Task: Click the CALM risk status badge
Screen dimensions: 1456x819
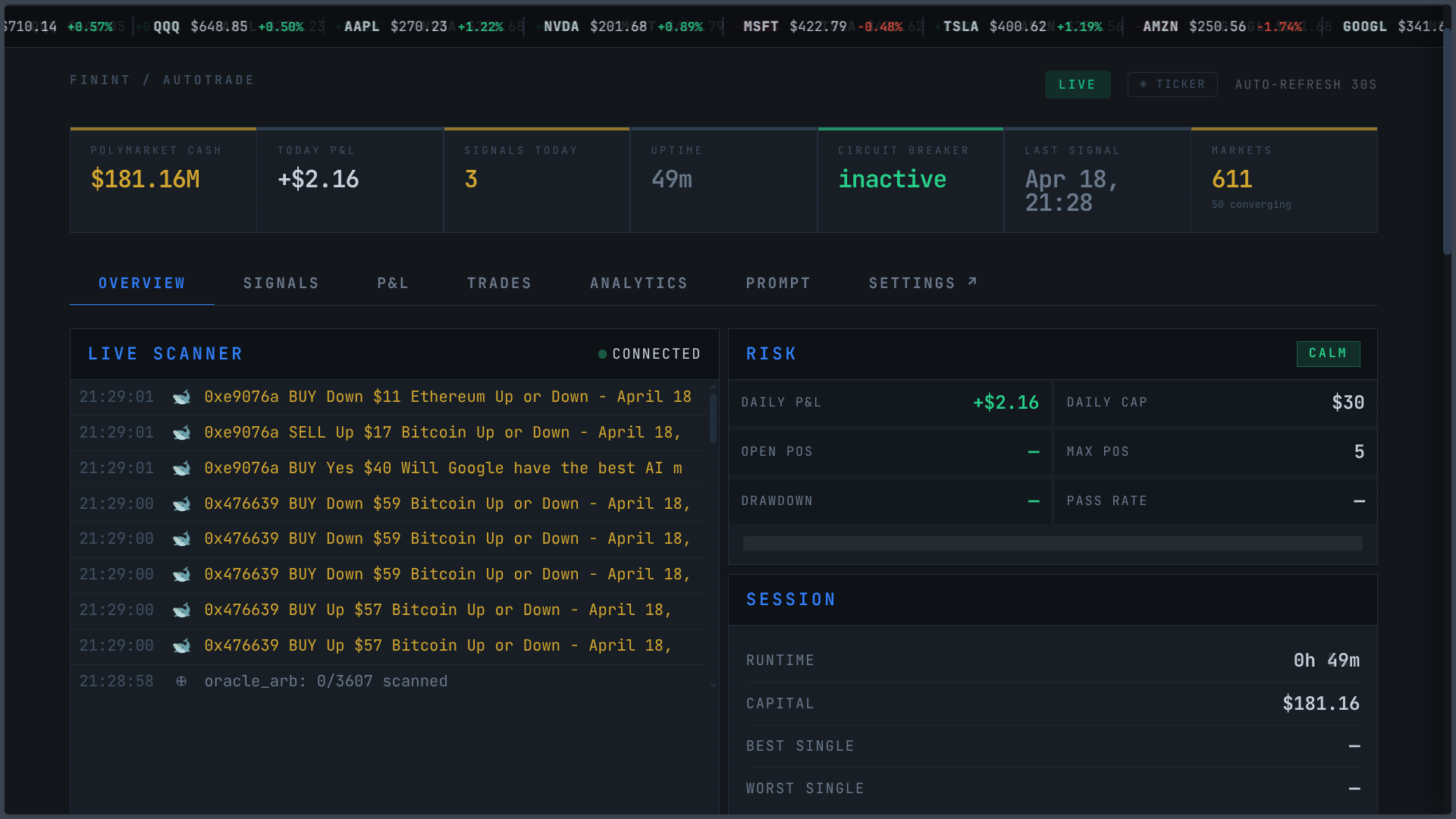Action: pyautogui.click(x=1328, y=353)
